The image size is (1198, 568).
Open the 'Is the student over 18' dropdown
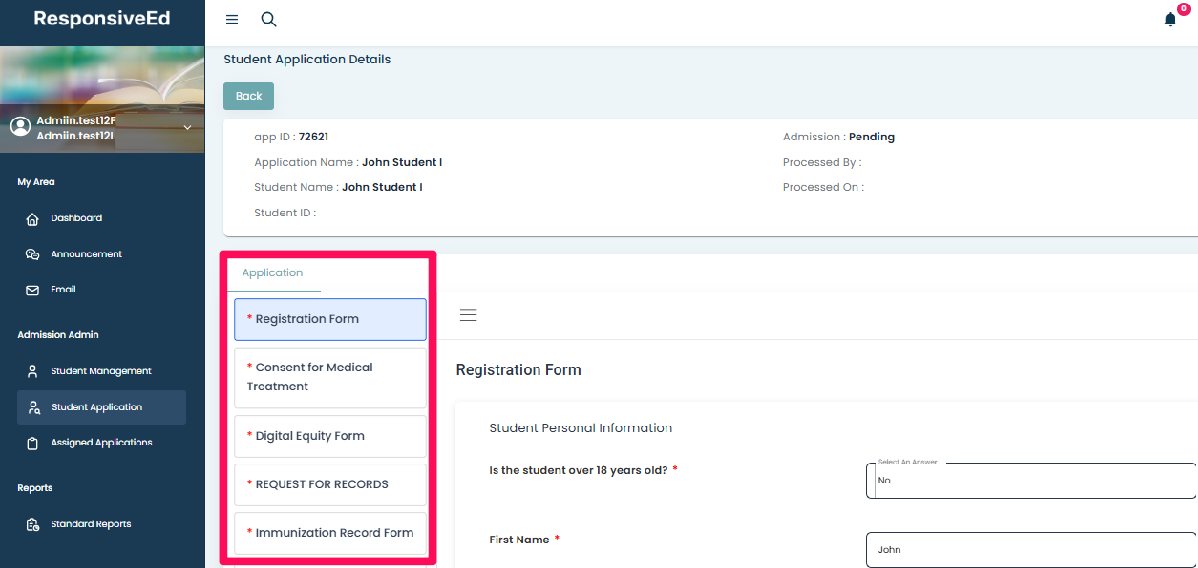[x=1030, y=480]
